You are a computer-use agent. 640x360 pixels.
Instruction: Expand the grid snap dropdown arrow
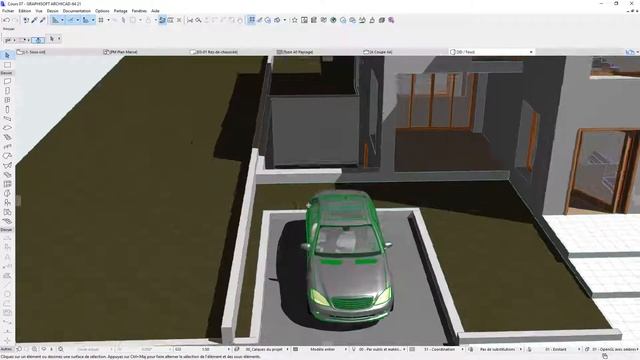[x=108, y=20]
